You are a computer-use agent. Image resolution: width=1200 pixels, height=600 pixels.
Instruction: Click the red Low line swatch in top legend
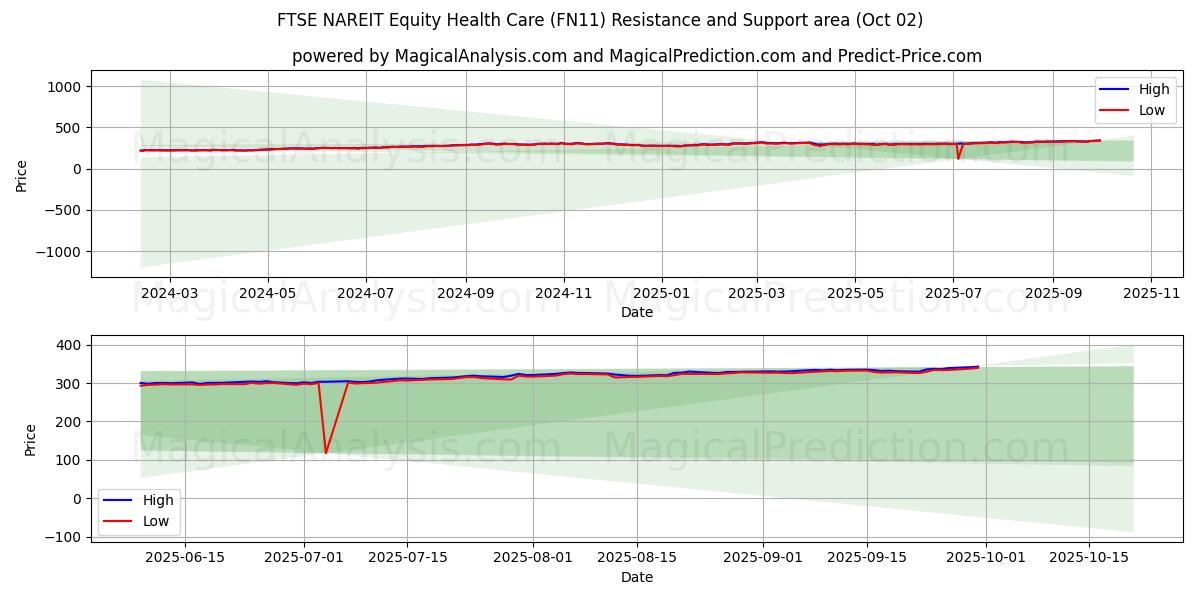tap(1114, 110)
